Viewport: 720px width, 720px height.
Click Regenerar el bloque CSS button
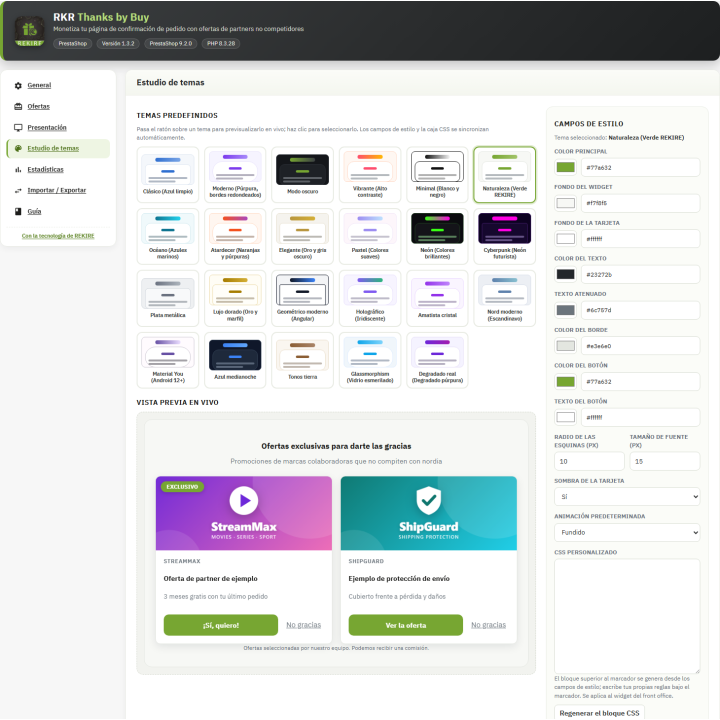(599, 713)
